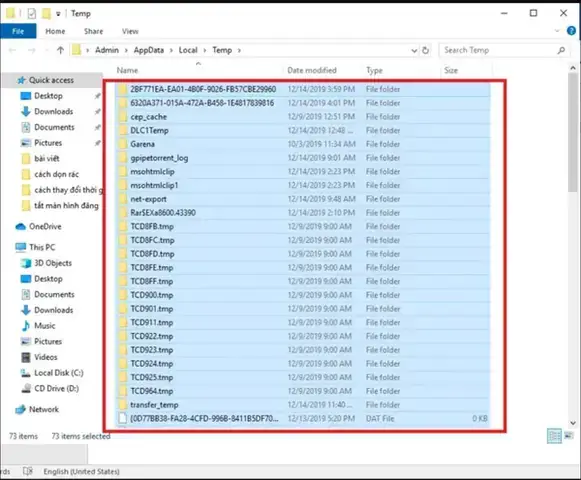Click the Refresh icon in address bar
Screen dimensions: 581x480
coord(425,50)
